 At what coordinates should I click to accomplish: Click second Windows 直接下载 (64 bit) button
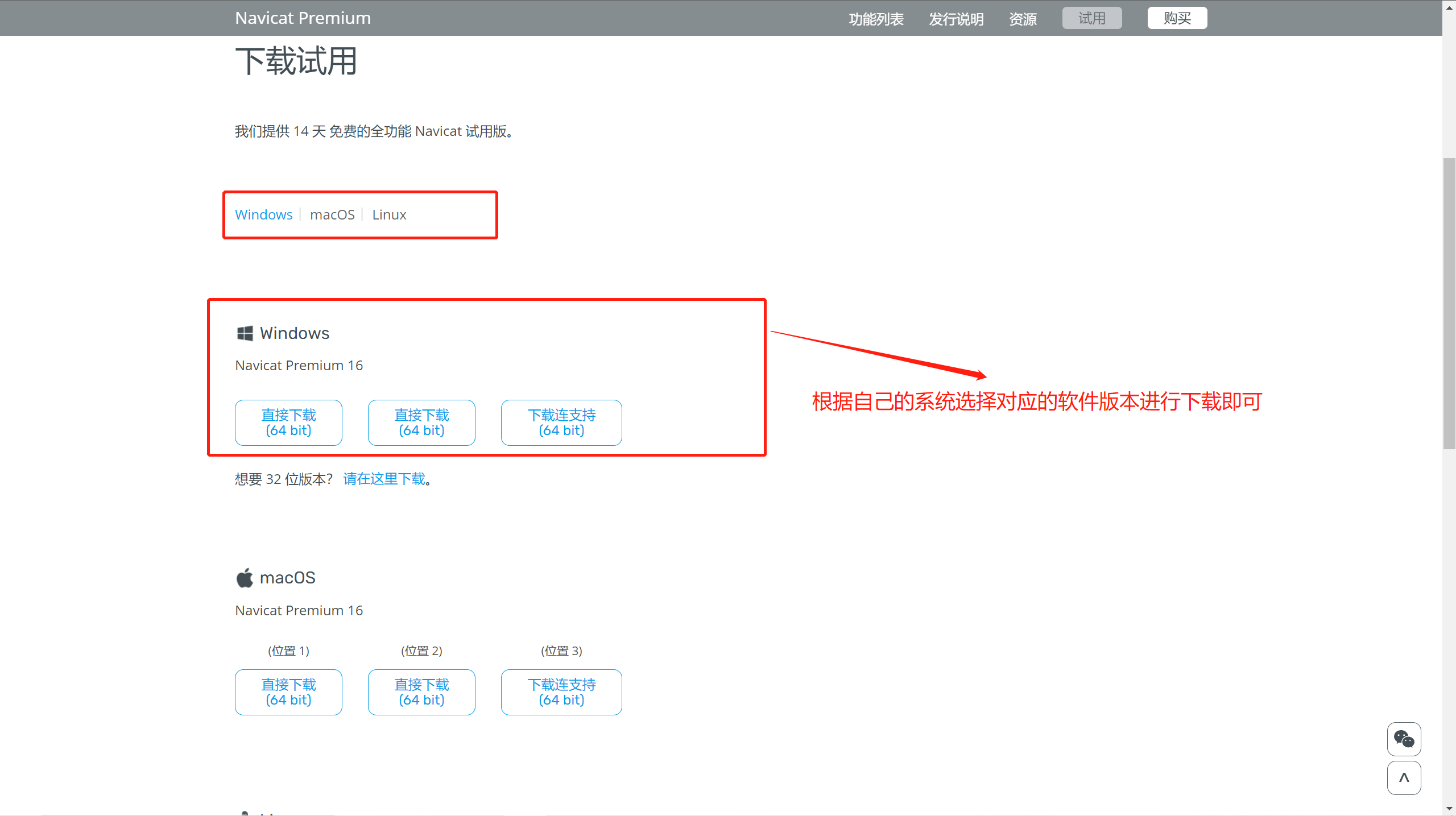pos(421,423)
